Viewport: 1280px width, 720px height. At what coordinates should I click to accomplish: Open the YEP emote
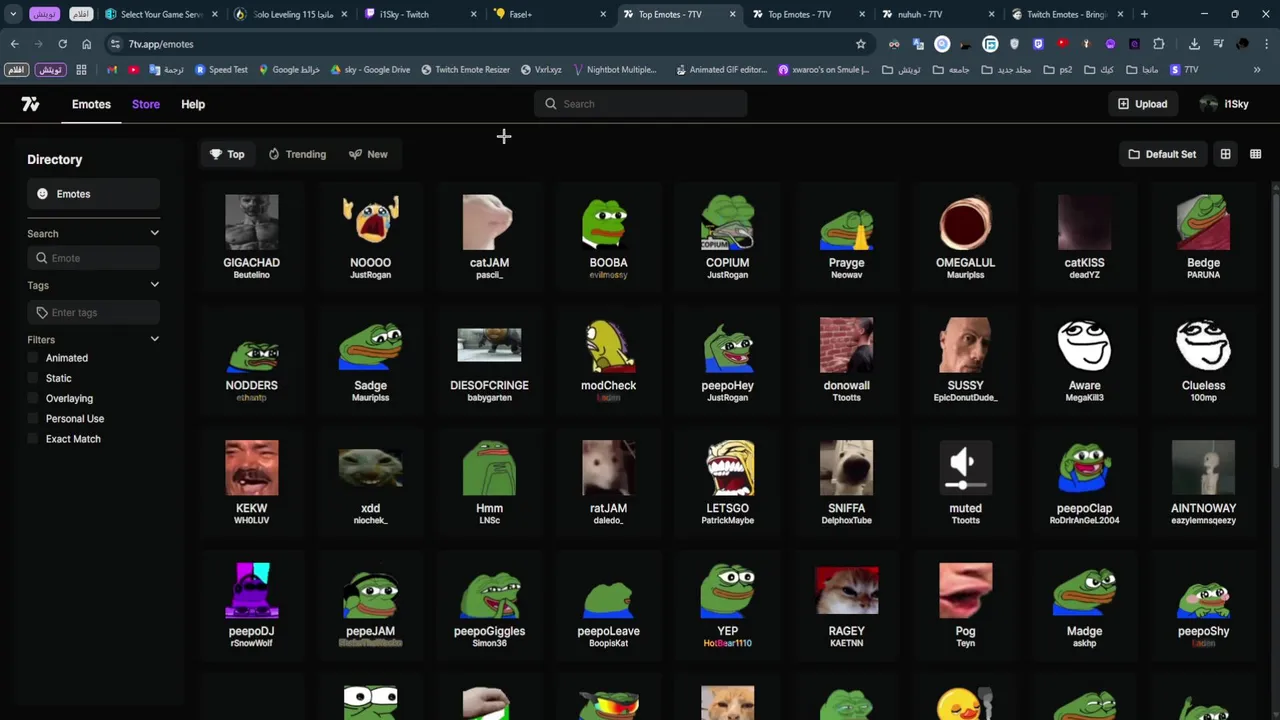tap(727, 606)
